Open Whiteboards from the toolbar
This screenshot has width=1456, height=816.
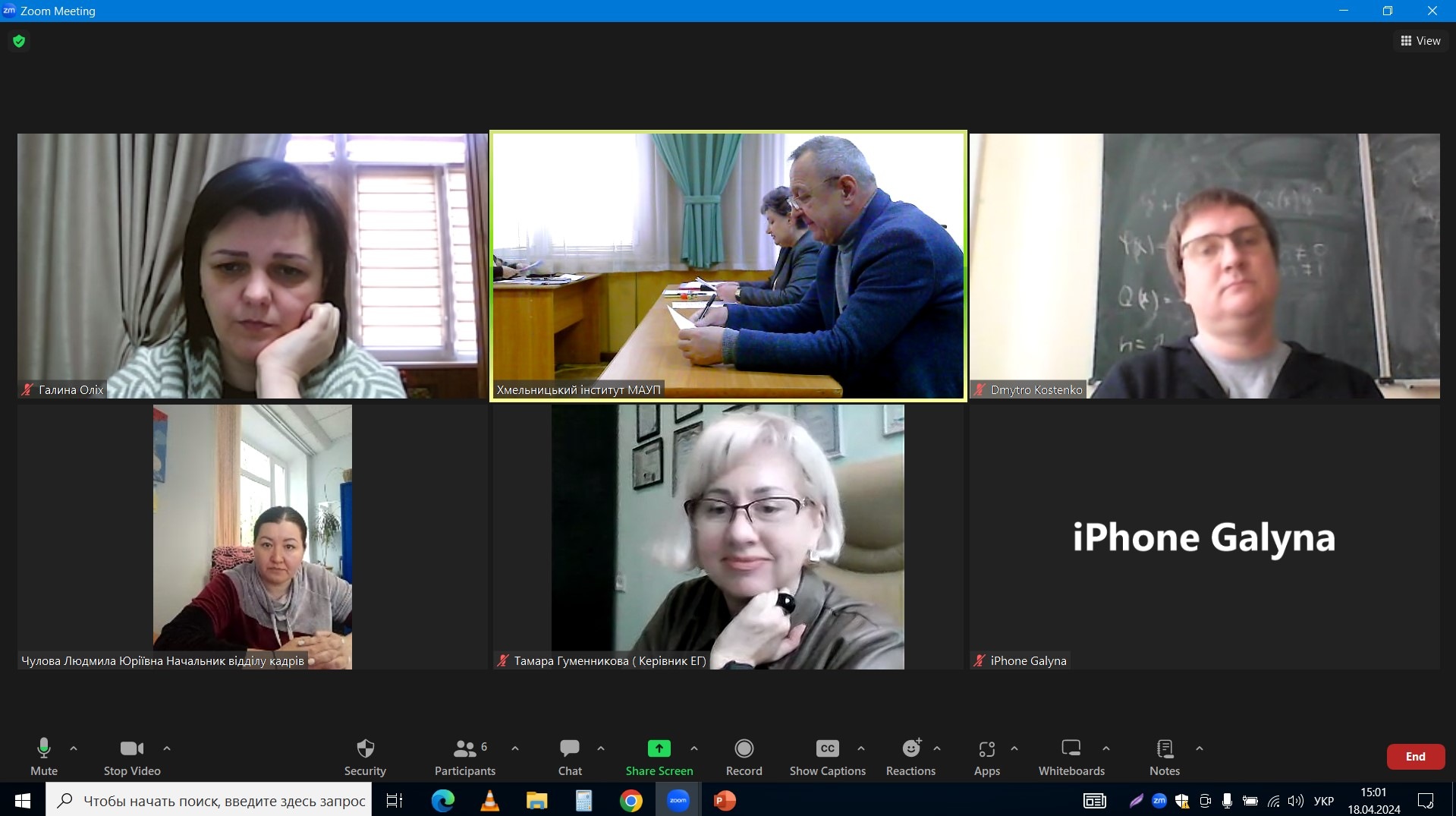pyautogui.click(x=1071, y=756)
